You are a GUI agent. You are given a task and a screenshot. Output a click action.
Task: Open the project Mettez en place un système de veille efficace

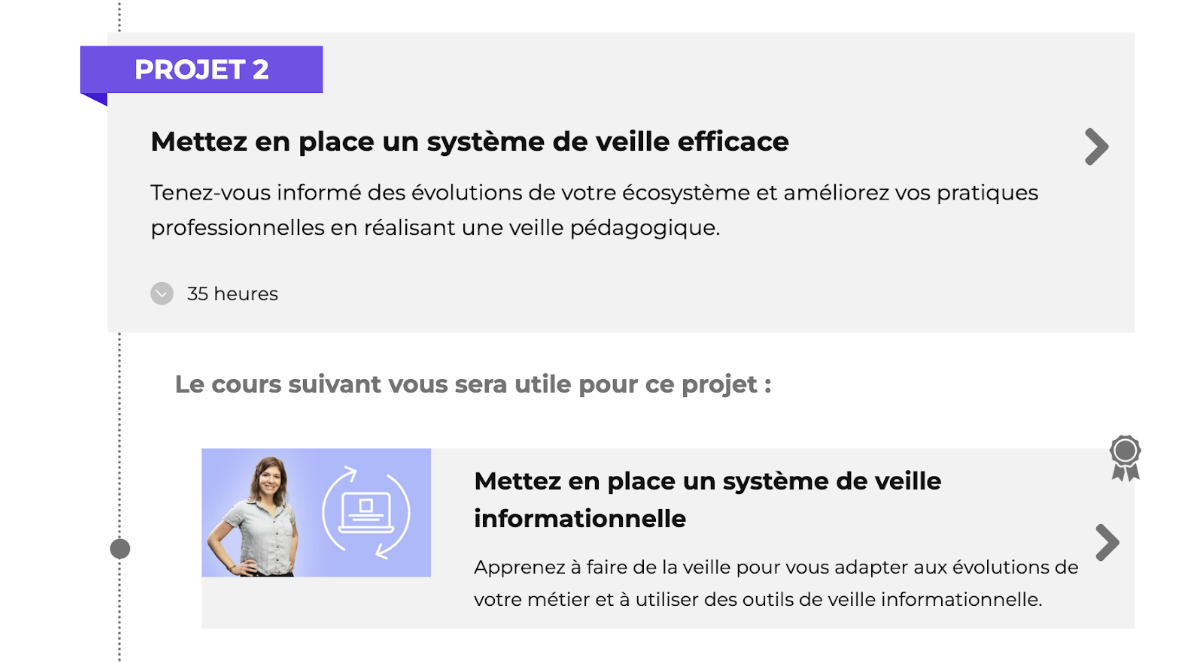[469, 141]
